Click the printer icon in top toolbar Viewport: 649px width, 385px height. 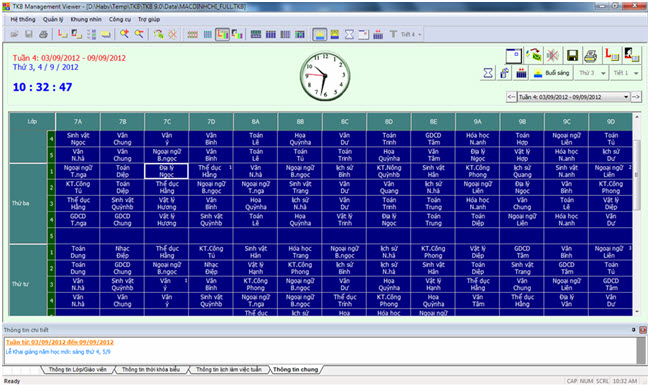pyautogui.click(x=43, y=34)
